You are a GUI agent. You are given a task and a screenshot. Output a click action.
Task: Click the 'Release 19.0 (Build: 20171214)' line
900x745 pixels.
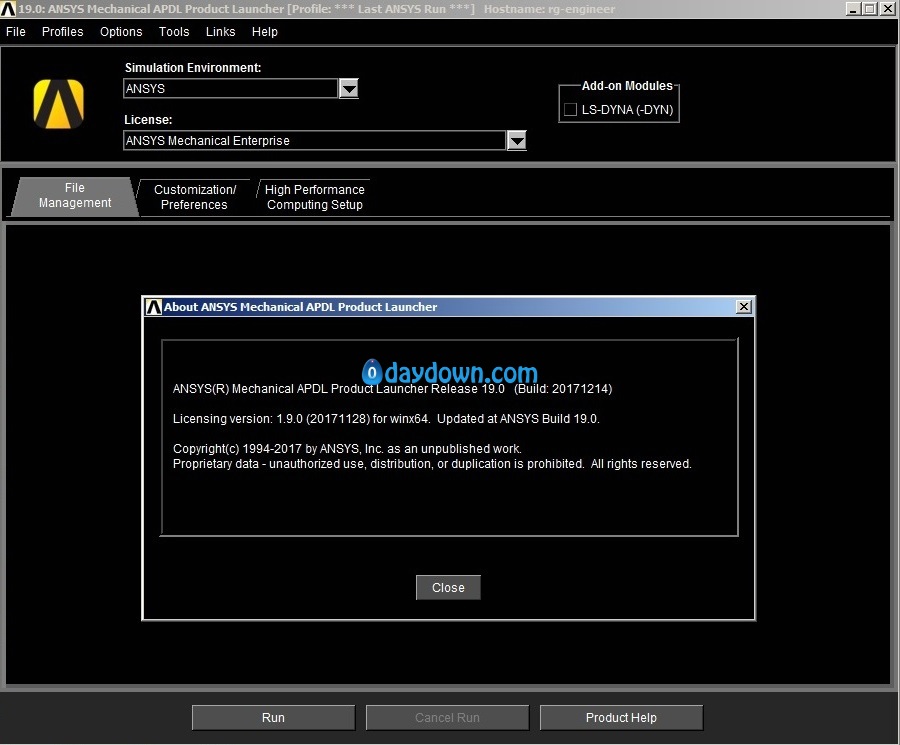point(393,389)
